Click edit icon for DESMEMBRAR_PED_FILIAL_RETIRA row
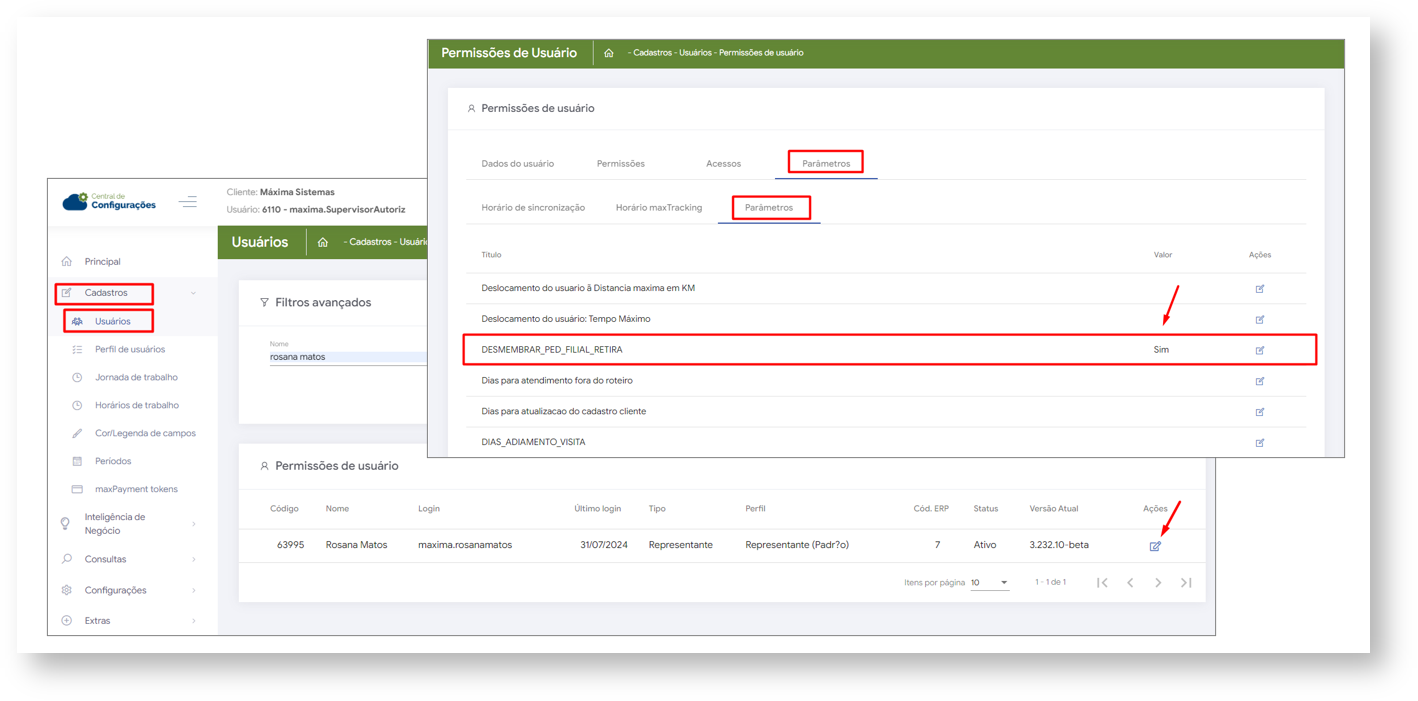The image size is (1418, 701). click(x=1259, y=350)
